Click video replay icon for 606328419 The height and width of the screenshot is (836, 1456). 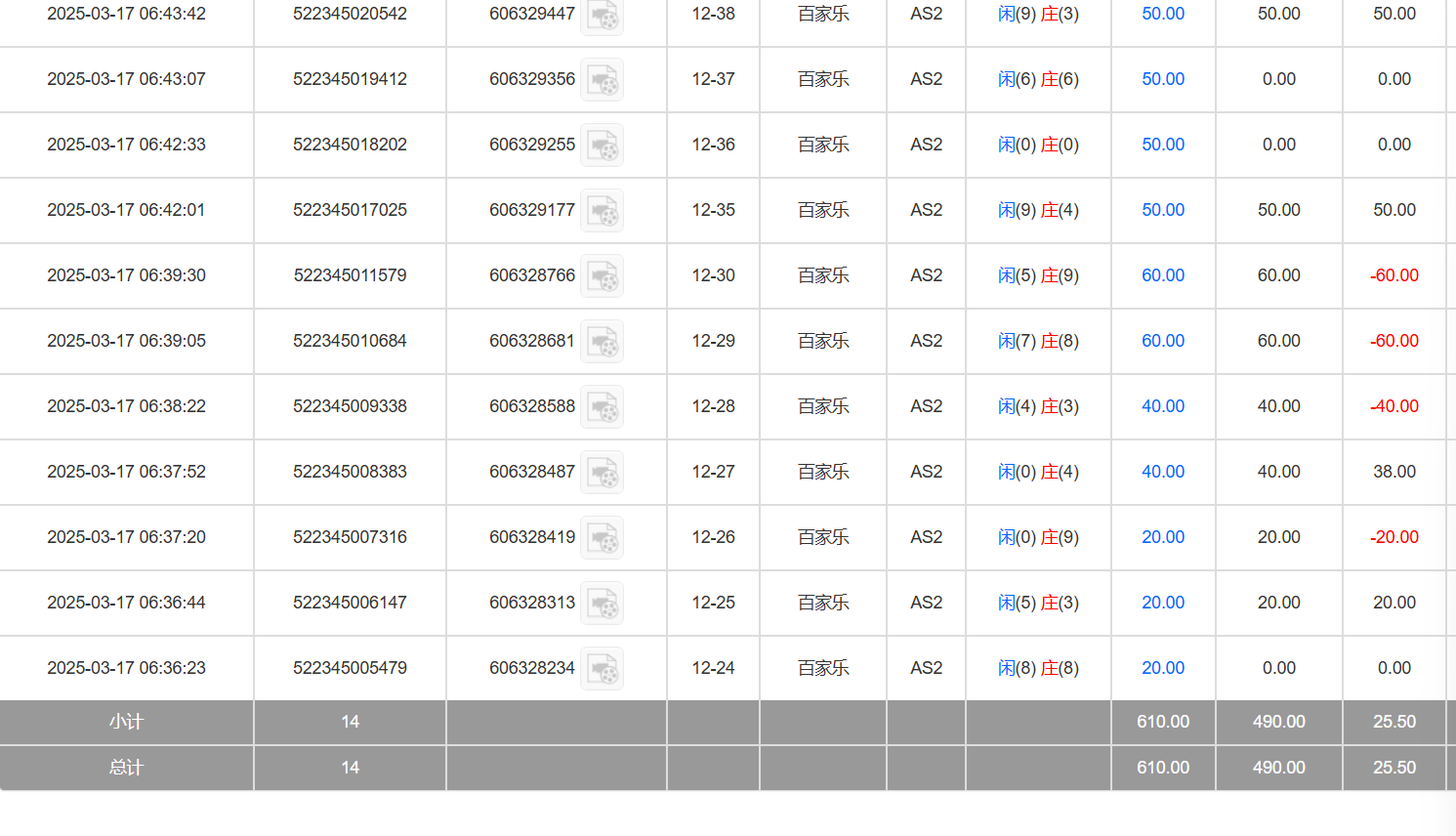[x=602, y=538]
